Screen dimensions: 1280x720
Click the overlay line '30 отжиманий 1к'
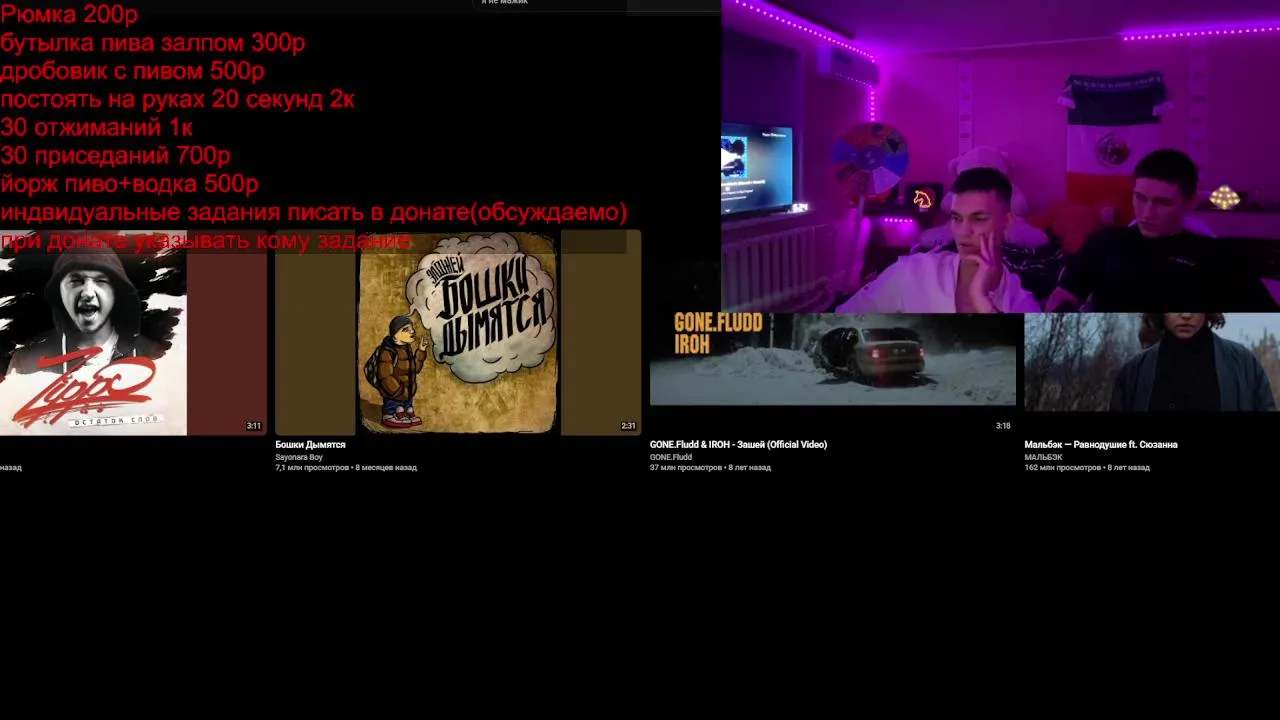[96, 127]
